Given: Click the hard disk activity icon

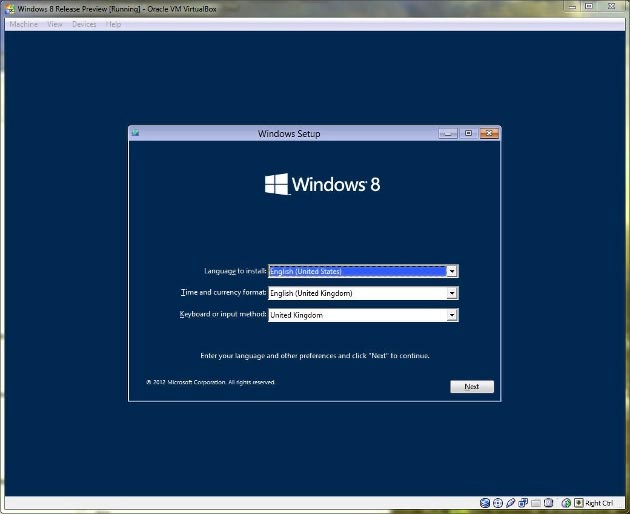Looking at the screenshot, I should click(x=484, y=503).
